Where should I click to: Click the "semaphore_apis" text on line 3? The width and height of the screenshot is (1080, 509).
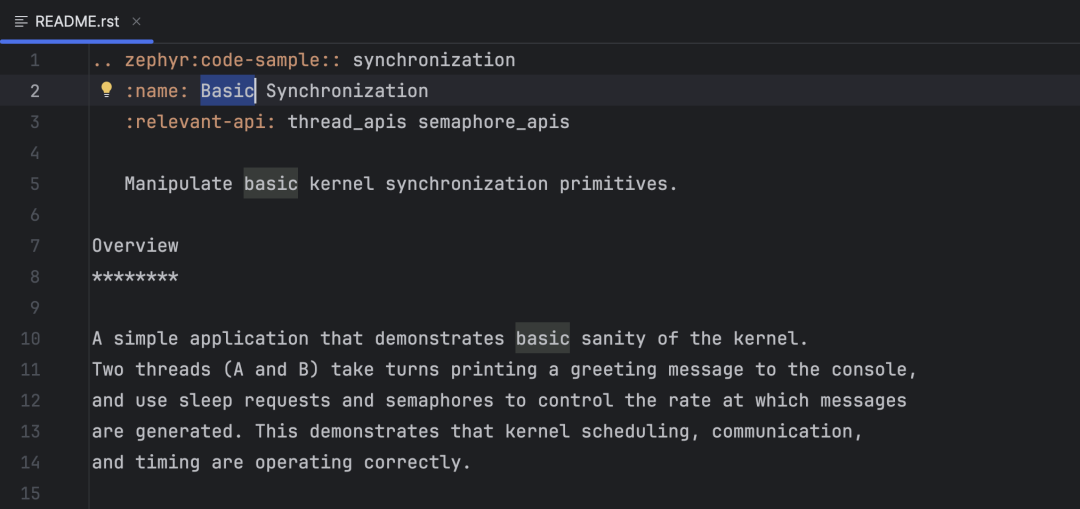(x=494, y=122)
